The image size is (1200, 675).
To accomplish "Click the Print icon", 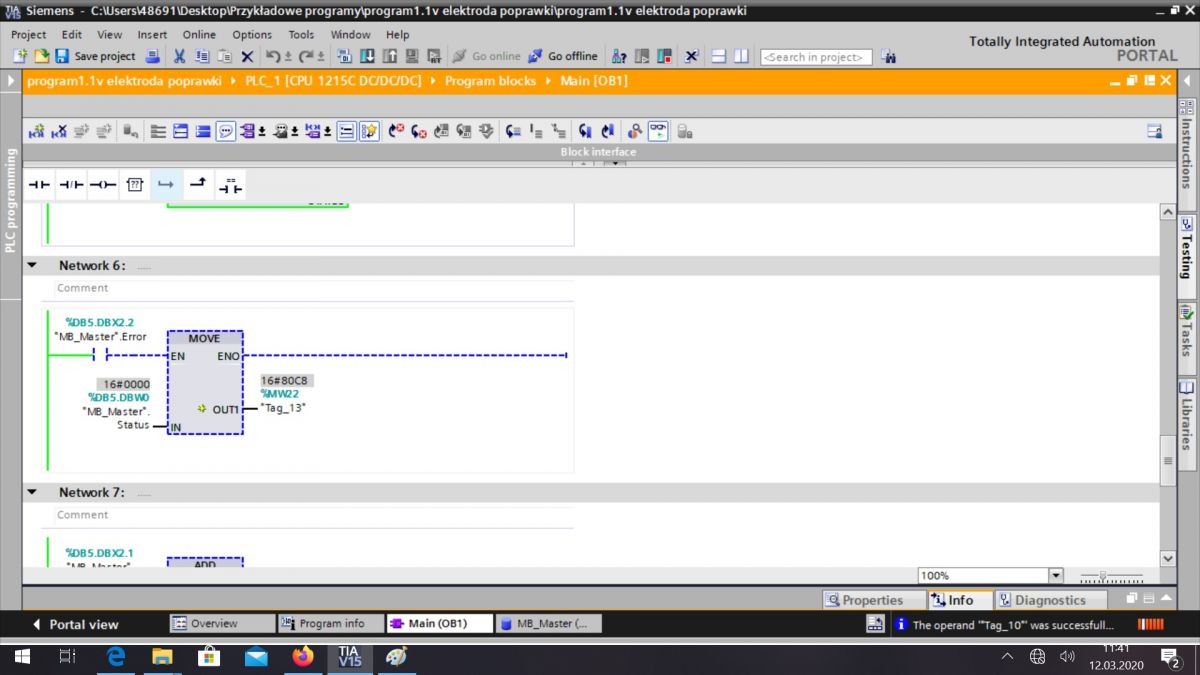I will 153,56.
